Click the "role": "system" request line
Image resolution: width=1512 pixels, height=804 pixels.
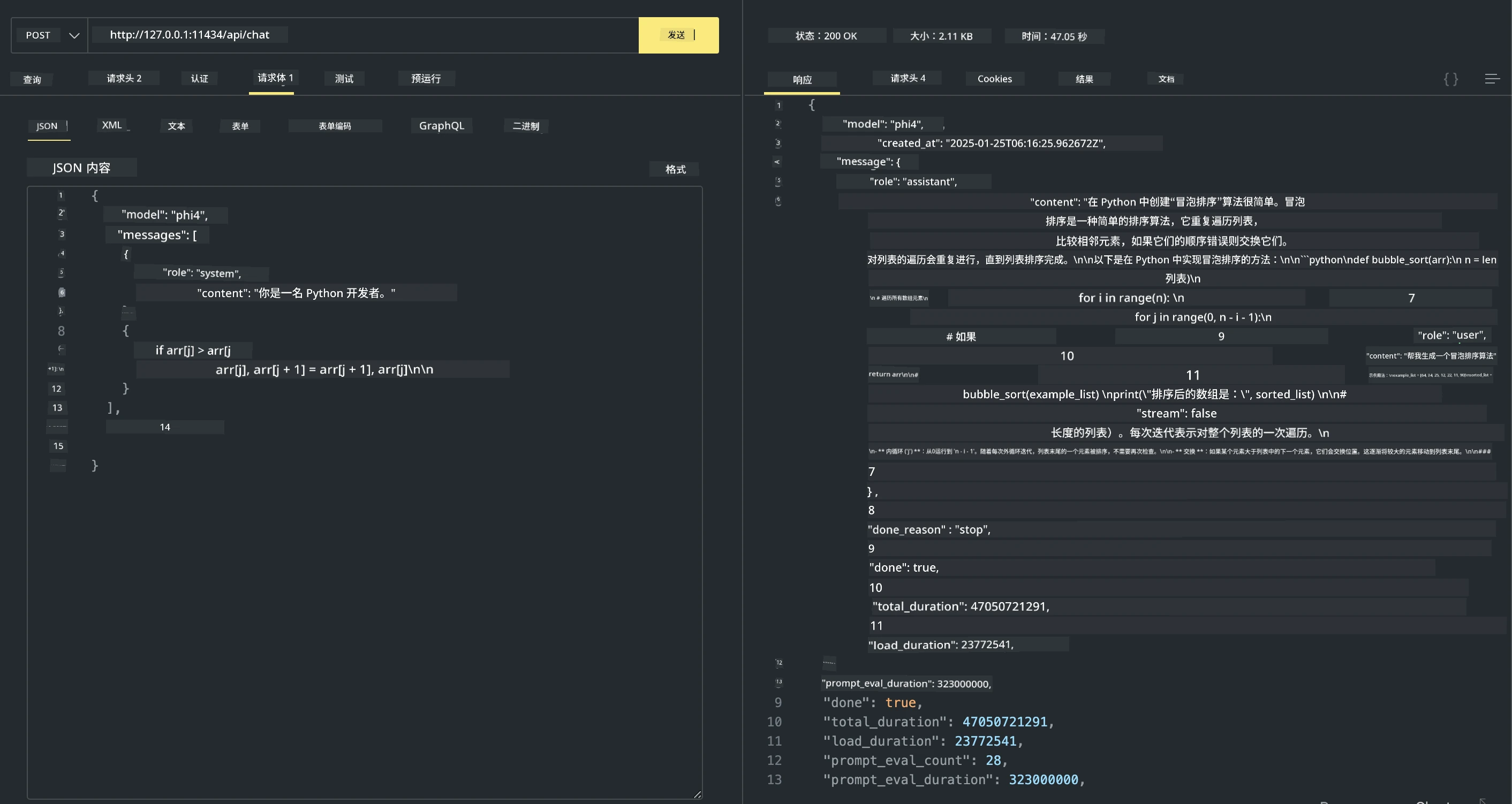tap(202, 273)
